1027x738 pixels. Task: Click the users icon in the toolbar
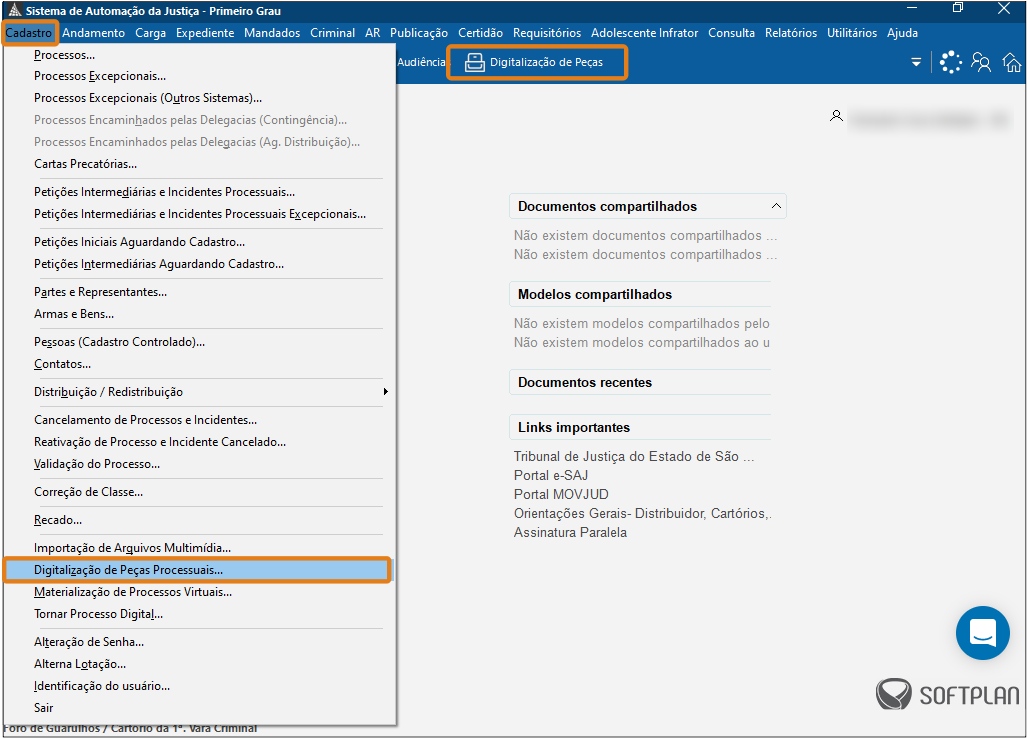(x=981, y=63)
